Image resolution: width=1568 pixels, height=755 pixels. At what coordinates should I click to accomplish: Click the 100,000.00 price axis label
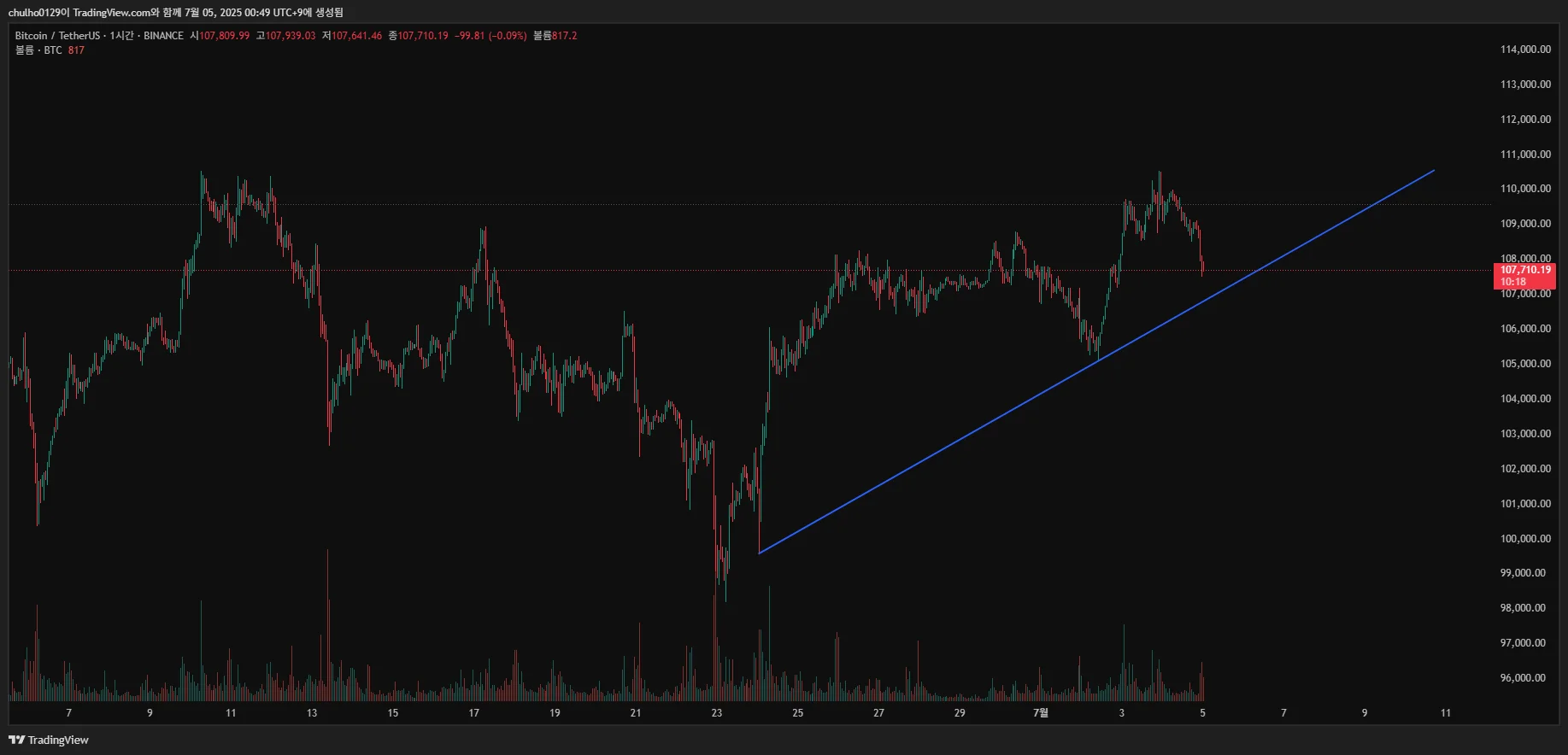[1525, 539]
